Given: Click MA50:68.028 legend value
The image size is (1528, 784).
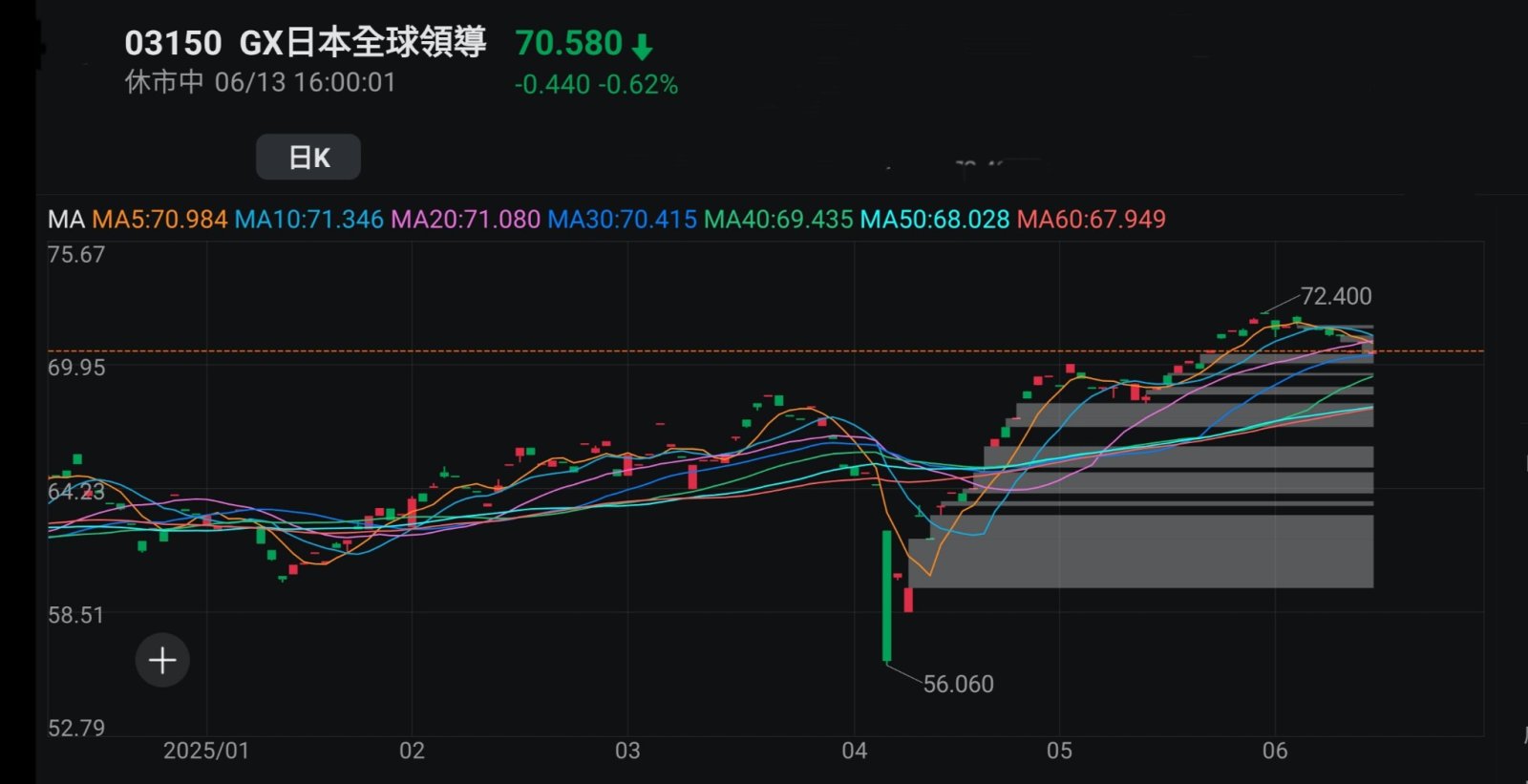Looking at the screenshot, I should click(935, 220).
